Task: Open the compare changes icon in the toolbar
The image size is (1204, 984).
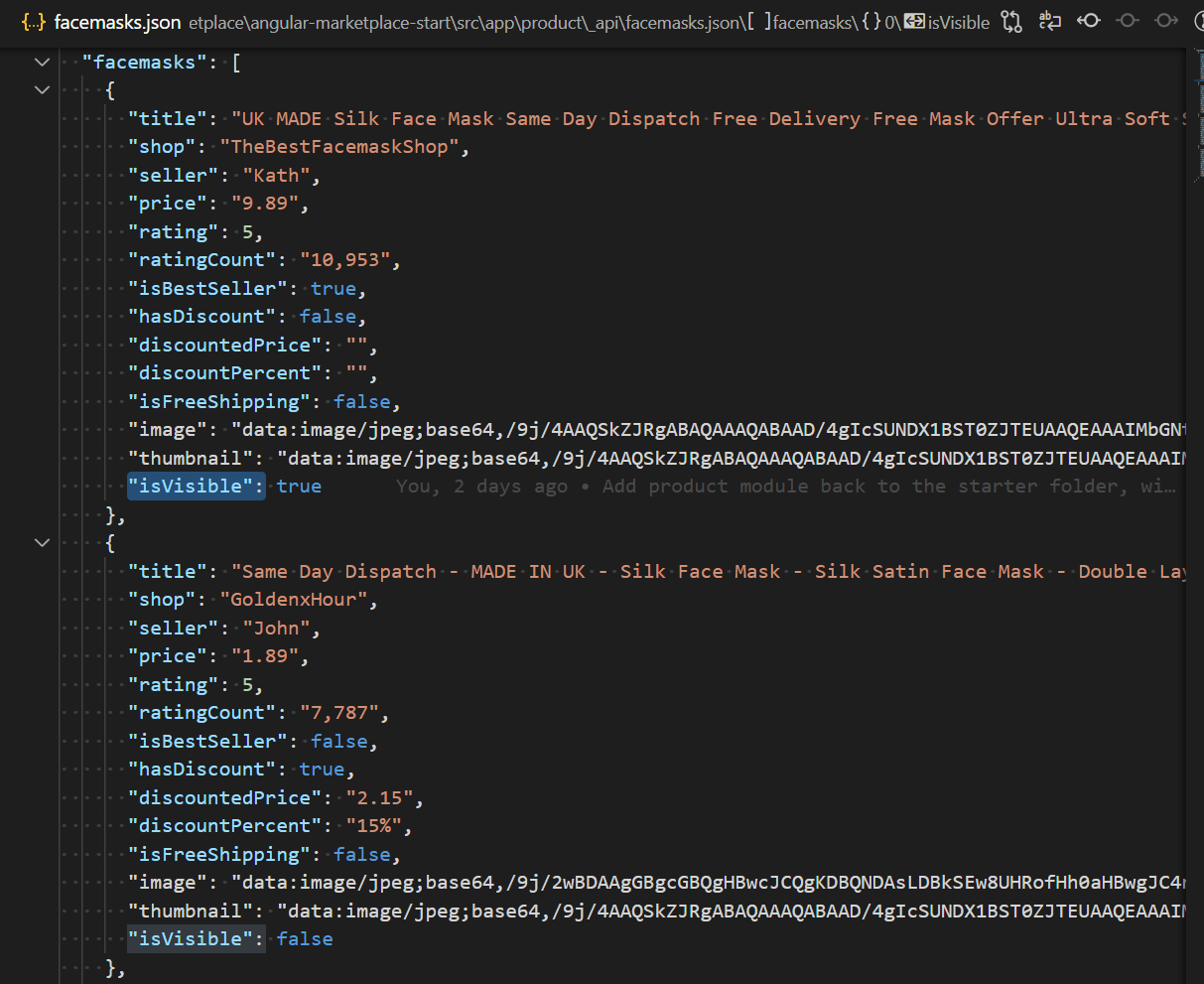Action: click(1010, 20)
